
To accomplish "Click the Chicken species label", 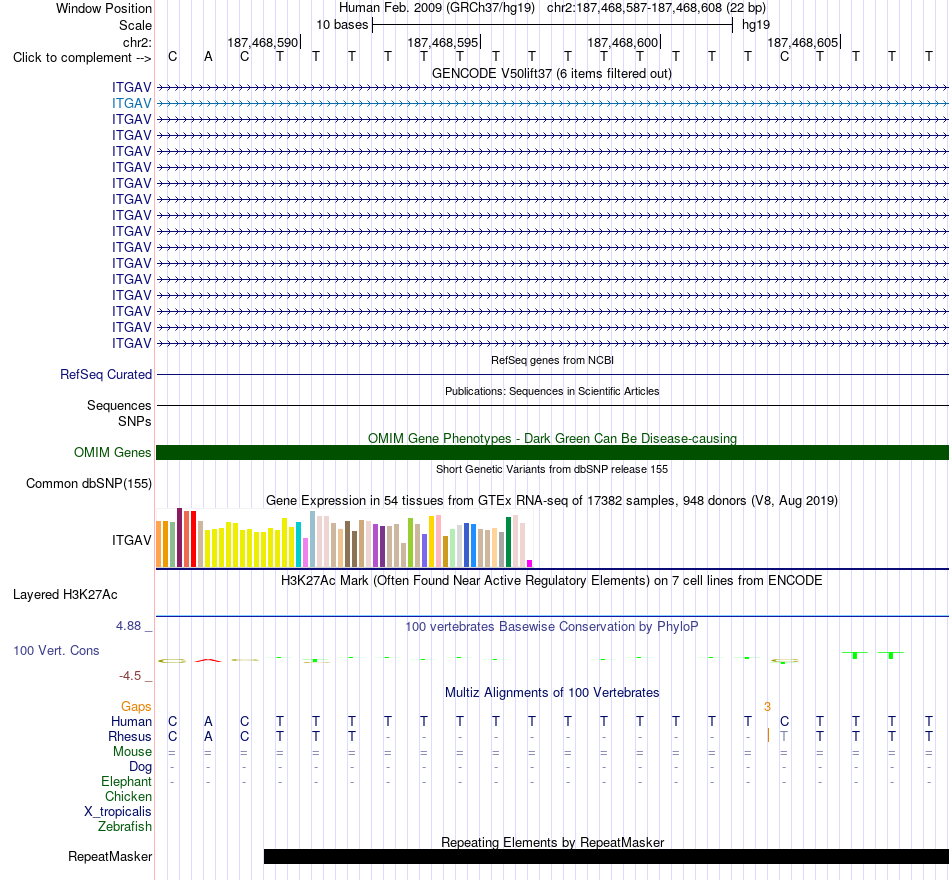I will coord(128,796).
